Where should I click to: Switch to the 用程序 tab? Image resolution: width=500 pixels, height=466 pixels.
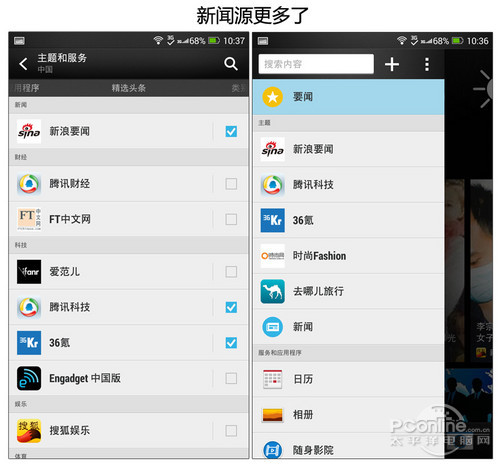[26, 88]
